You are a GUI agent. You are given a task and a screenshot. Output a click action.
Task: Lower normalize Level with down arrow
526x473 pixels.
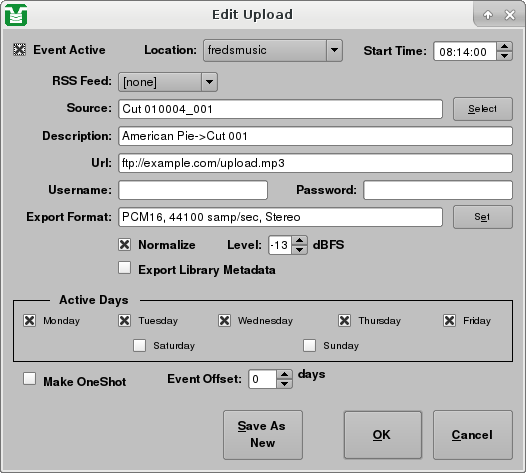tap(299, 250)
